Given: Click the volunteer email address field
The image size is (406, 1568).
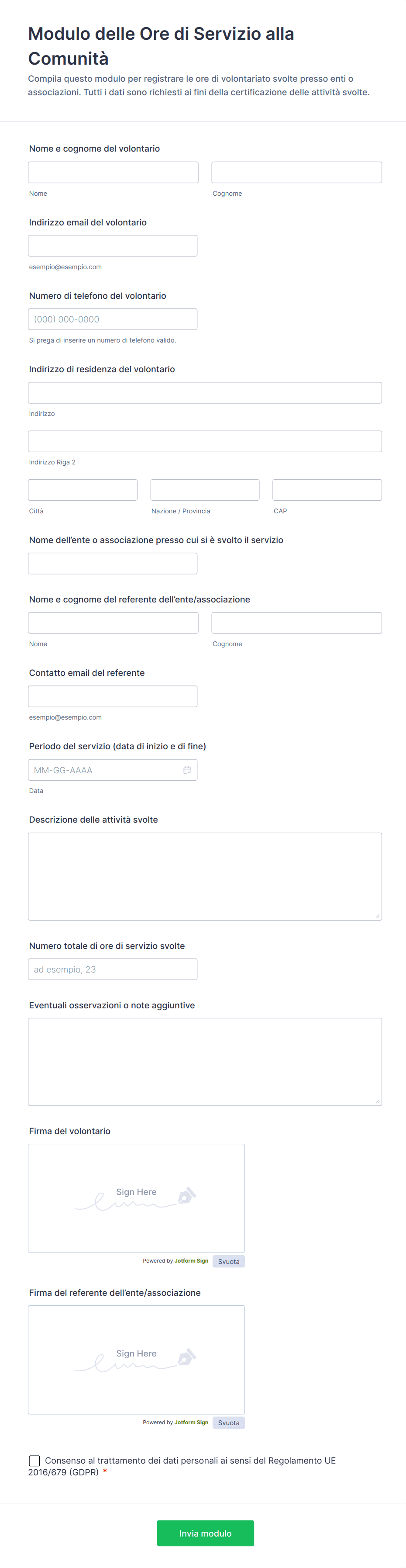Looking at the screenshot, I should pyautogui.click(x=113, y=246).
